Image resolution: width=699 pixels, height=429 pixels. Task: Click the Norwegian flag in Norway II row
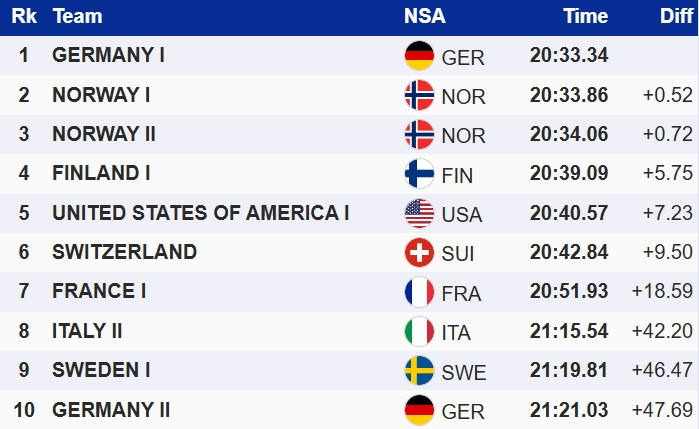click(x=419, y=134)
